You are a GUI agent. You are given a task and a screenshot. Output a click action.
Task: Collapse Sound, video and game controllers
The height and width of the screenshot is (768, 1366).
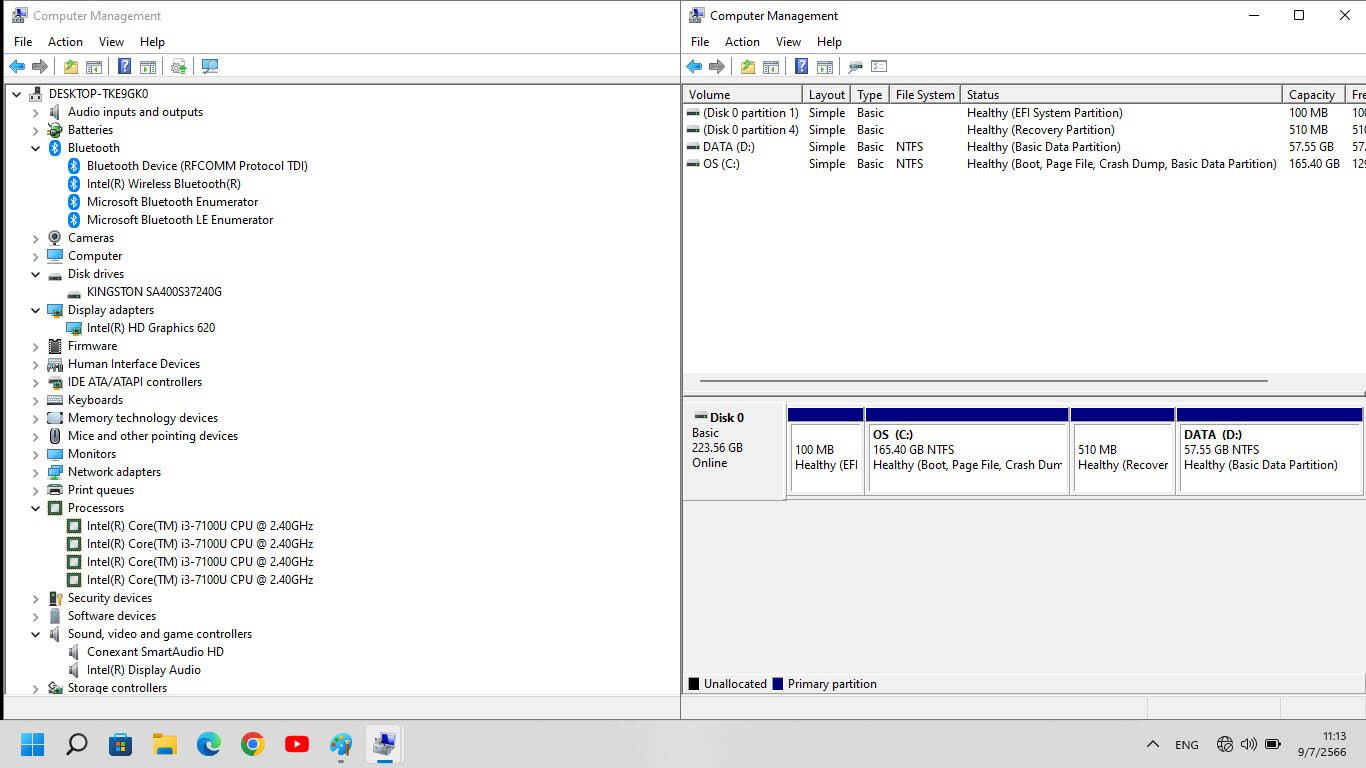click(36, 634)
